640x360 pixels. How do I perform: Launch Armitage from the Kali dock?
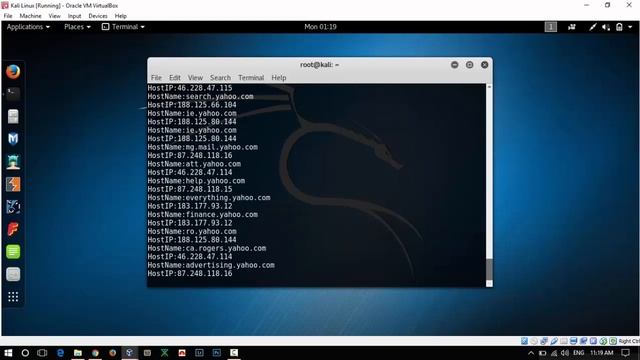click(x=13, y=162)
